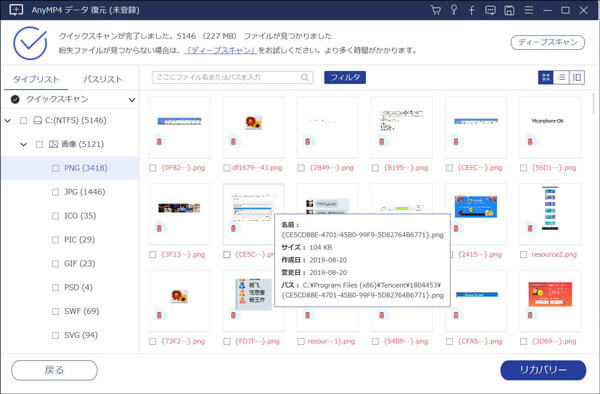
Task: Switch to パスリスト tab
Action: click(x=103, y=79)
